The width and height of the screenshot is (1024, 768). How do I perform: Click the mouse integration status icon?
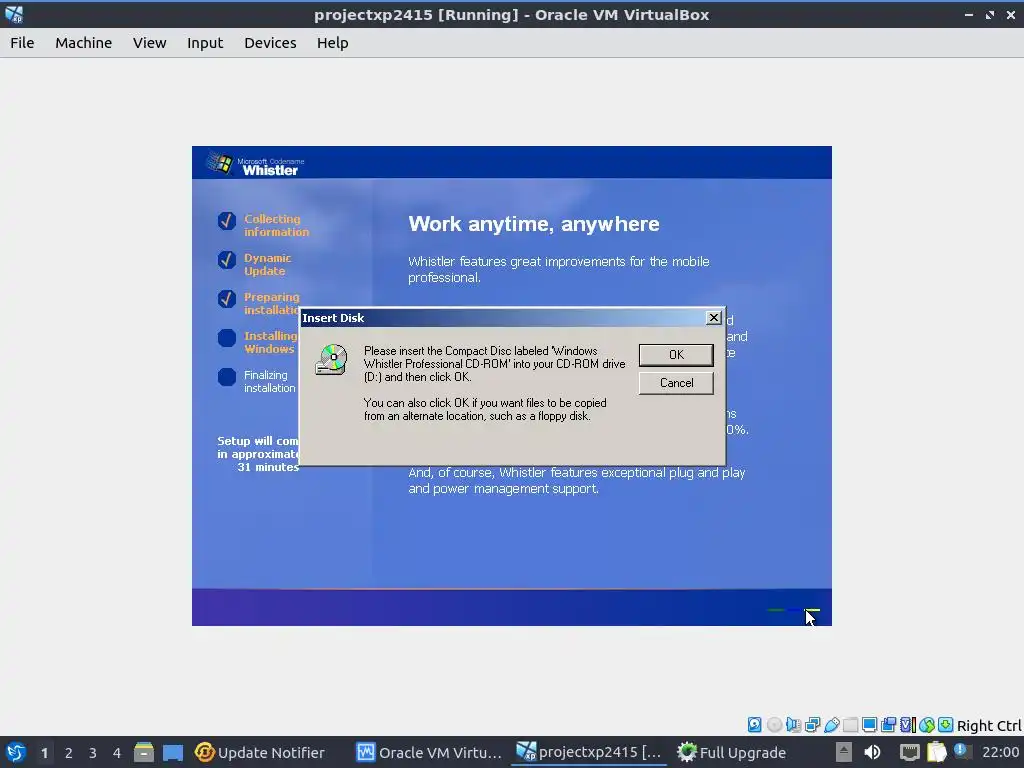[x=927, y=725]
